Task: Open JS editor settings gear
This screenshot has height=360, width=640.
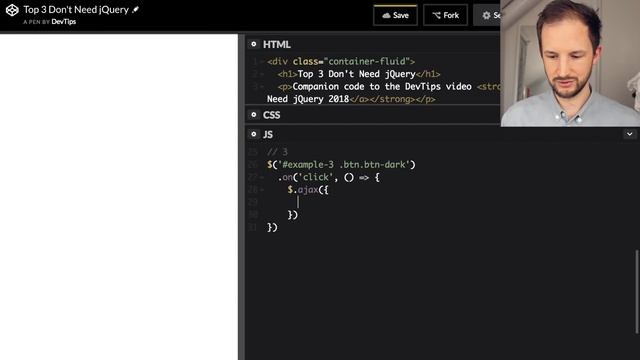Action: coord(253,134)
